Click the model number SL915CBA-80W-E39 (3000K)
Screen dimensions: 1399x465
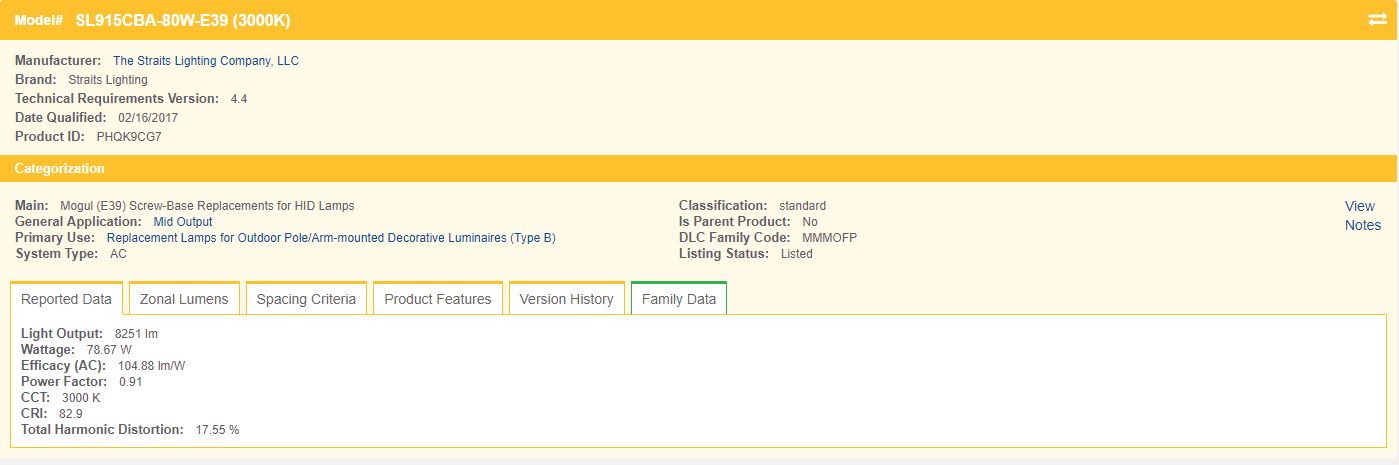pos(183,20)
